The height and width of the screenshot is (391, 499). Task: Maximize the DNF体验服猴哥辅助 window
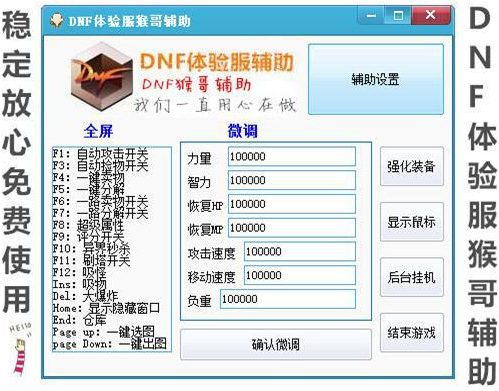pos(398,15)
